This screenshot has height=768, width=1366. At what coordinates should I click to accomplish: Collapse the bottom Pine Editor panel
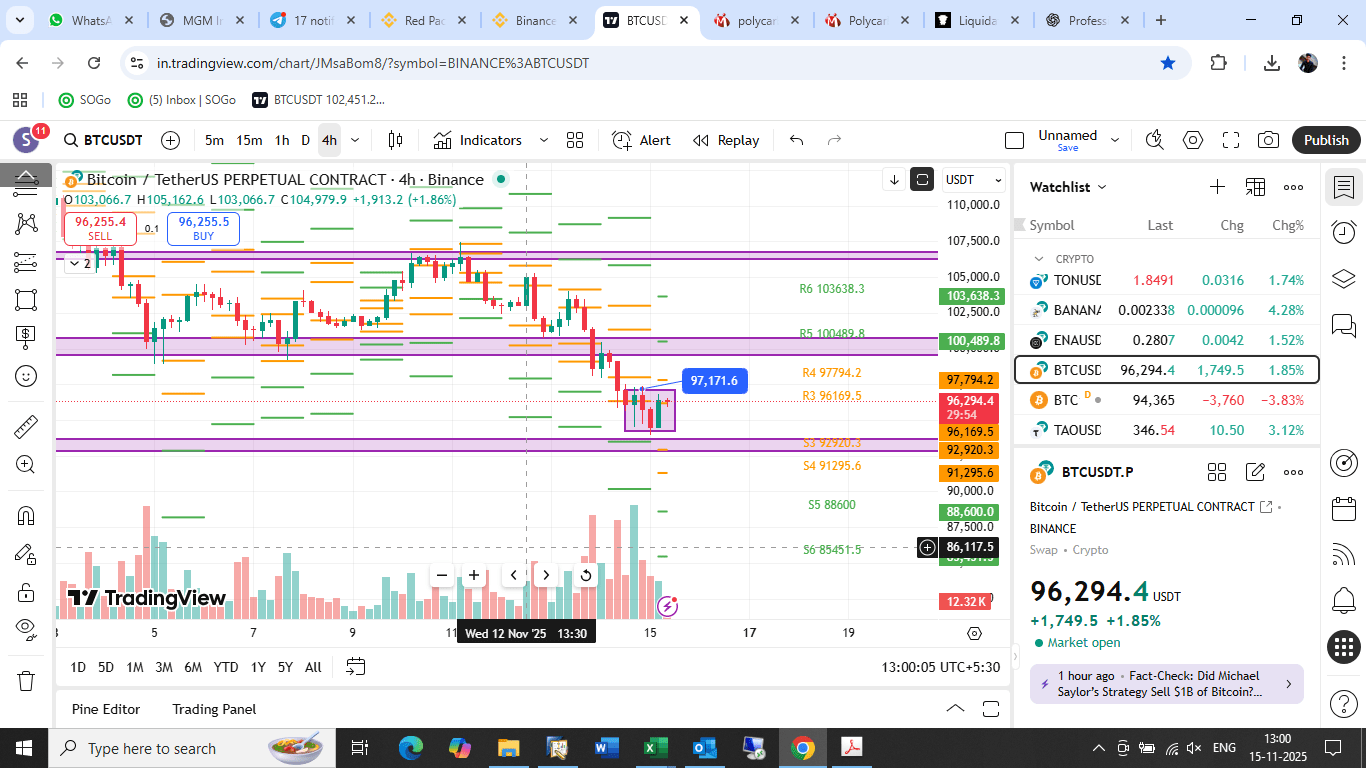click(955, 709)
